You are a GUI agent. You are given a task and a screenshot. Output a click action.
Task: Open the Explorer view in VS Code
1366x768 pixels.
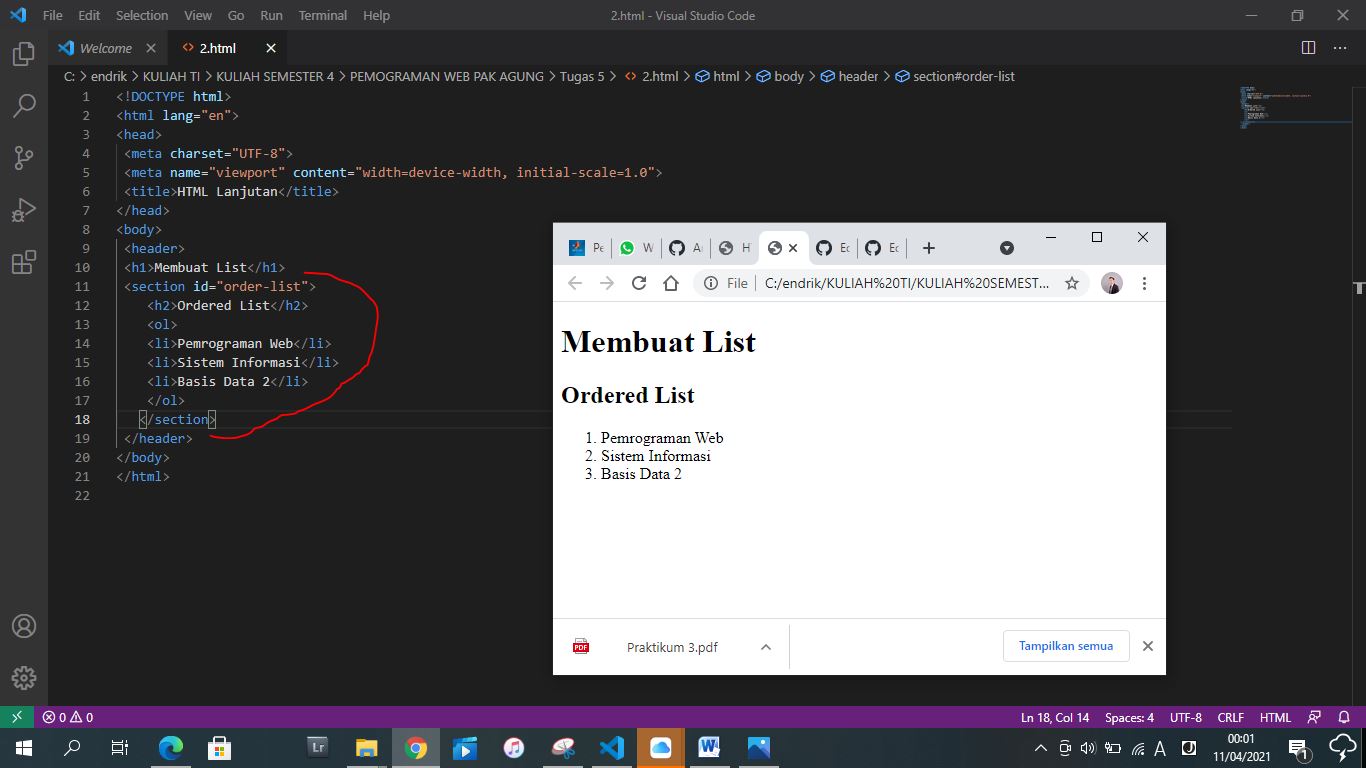pyautogui.click(x=24, y=54)
